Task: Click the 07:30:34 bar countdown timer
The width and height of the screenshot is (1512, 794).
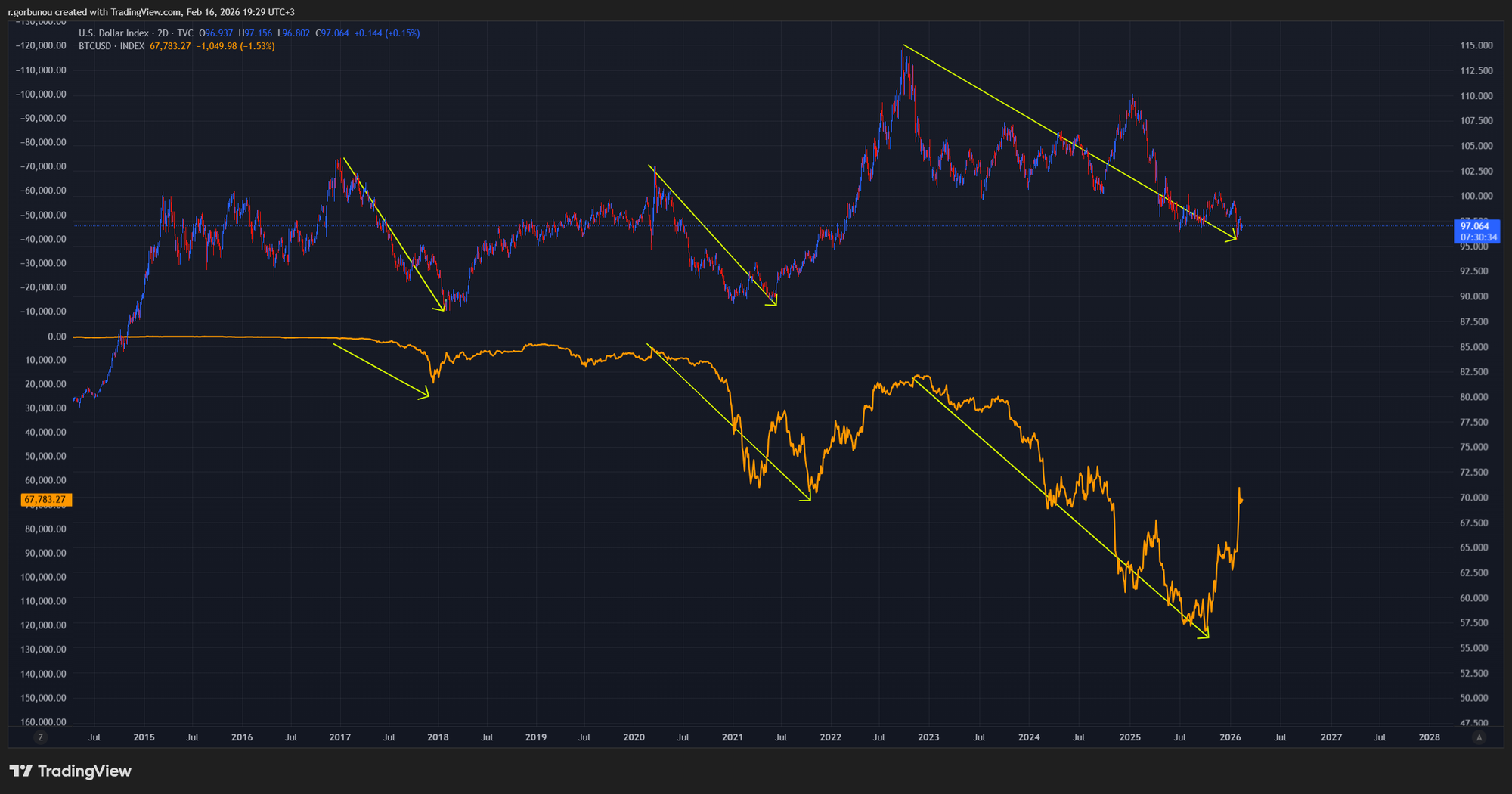Action: [1478, 237]
